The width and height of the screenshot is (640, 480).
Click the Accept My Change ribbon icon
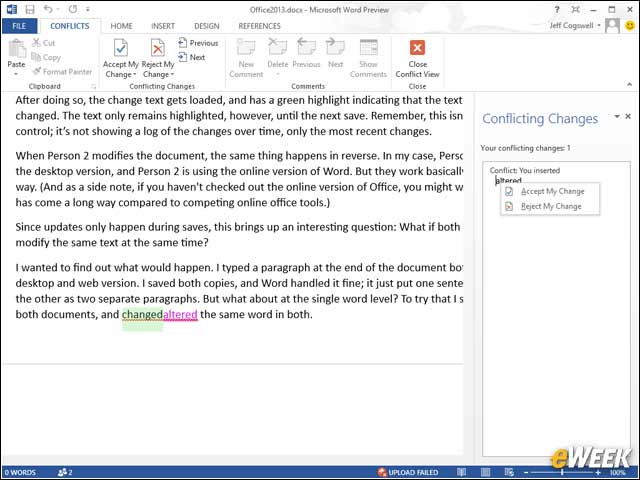pos(121,48)
